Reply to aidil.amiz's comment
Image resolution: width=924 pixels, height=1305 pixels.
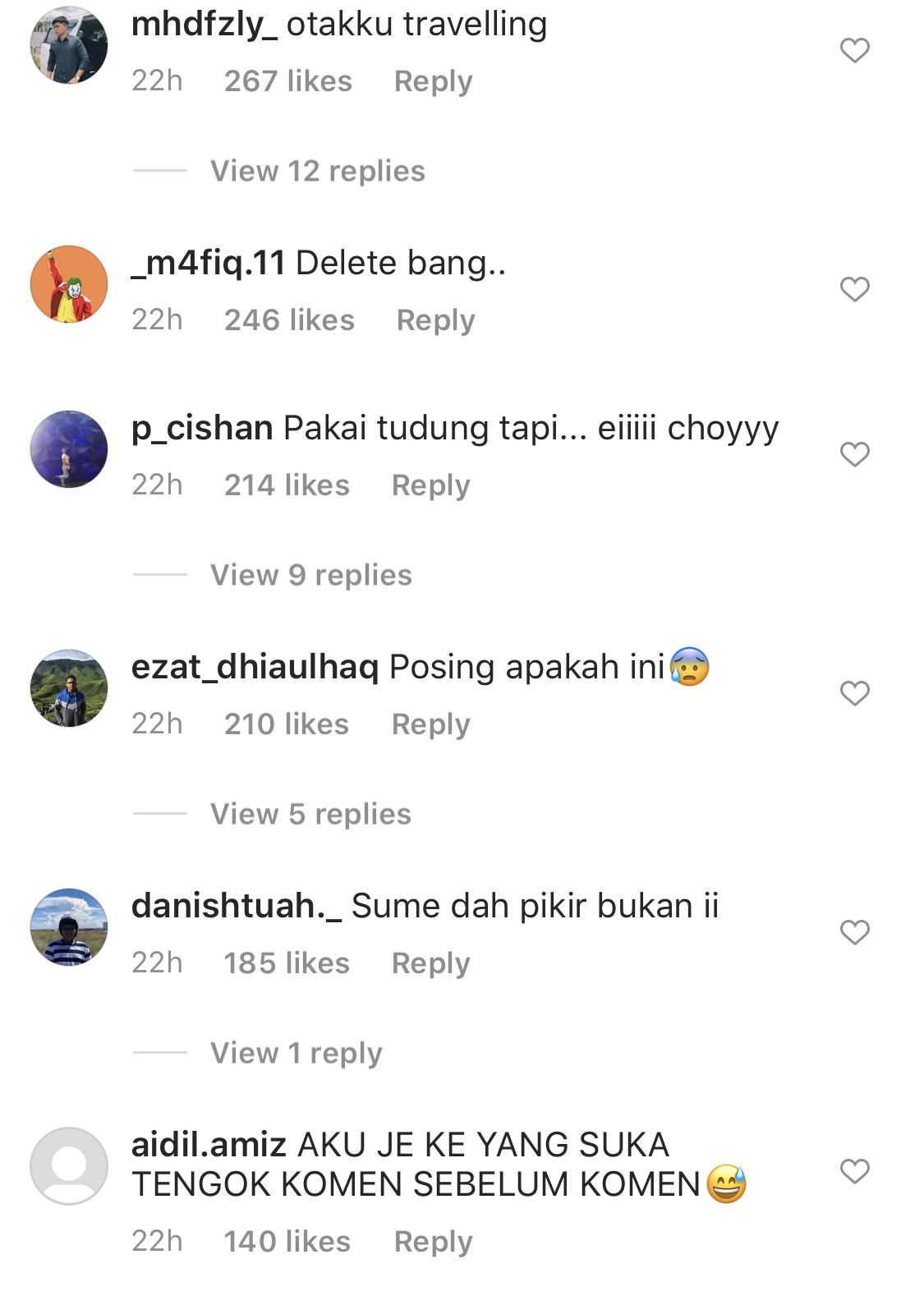434,1242
